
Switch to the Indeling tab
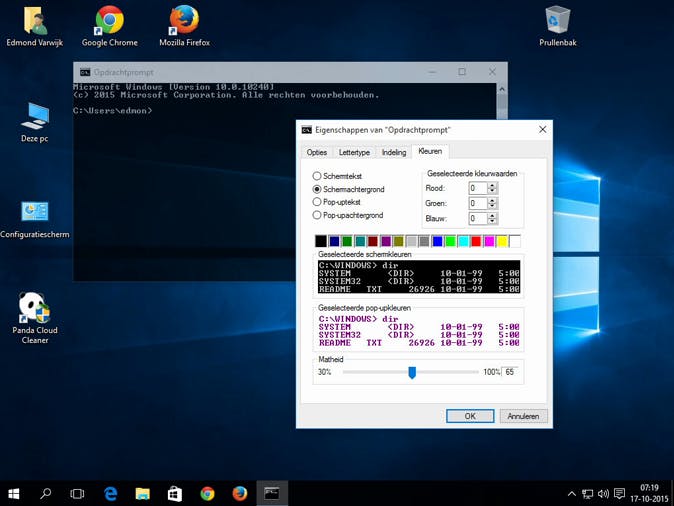click(394, 152)
